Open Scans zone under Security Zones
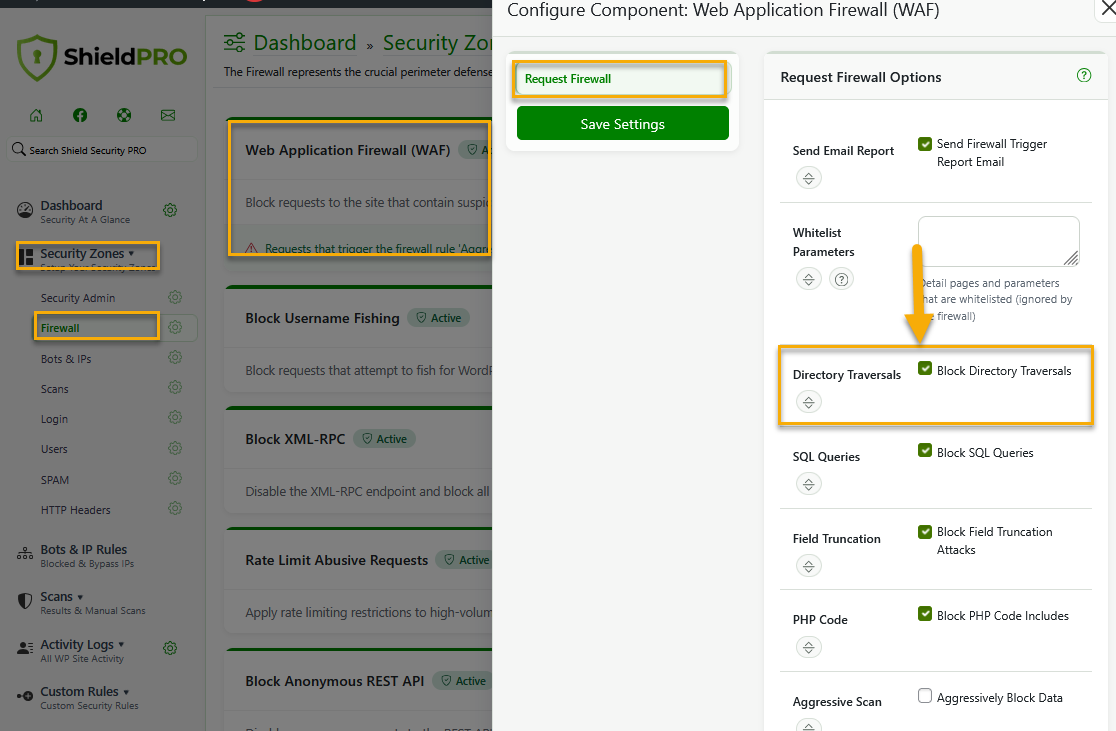 coord(55,389)
